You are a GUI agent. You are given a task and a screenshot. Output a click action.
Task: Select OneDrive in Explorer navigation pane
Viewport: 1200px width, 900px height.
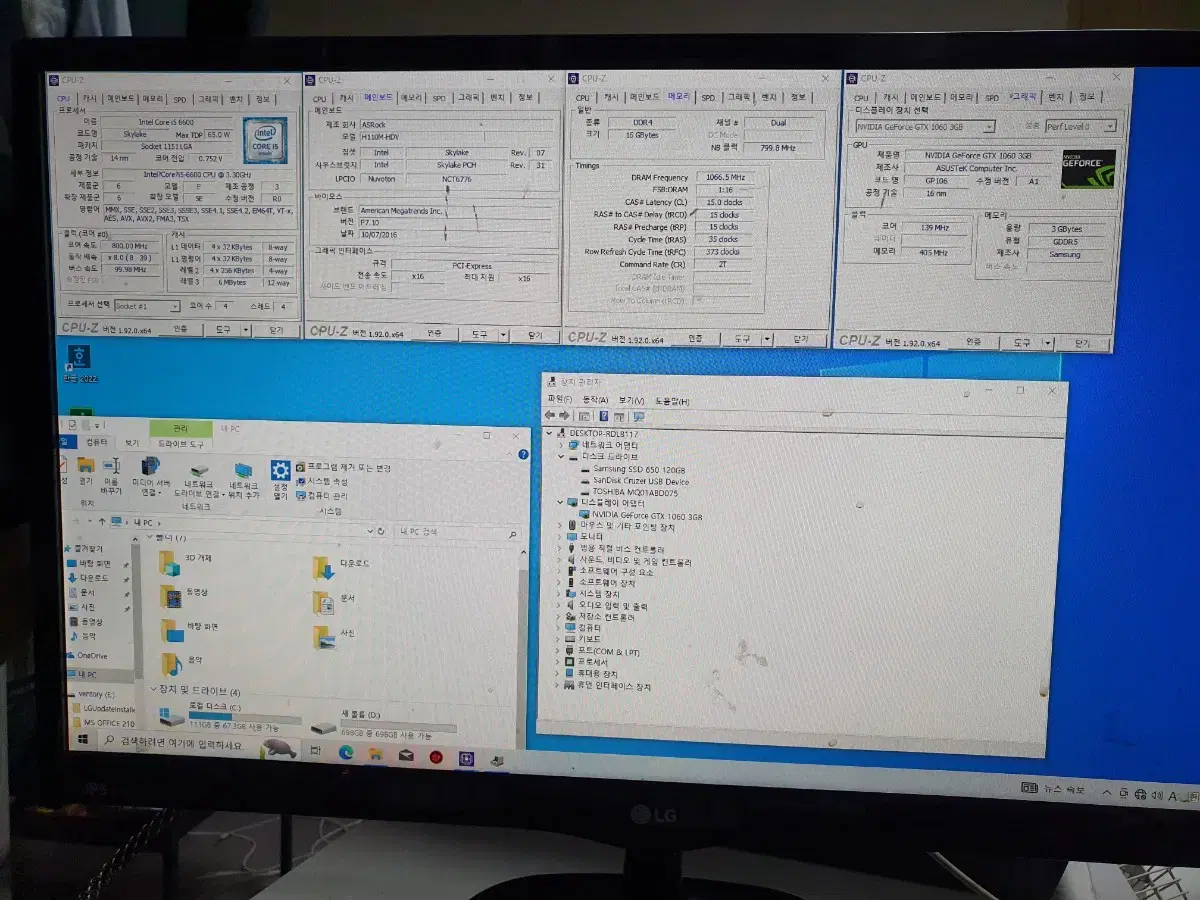click(86, 655)
